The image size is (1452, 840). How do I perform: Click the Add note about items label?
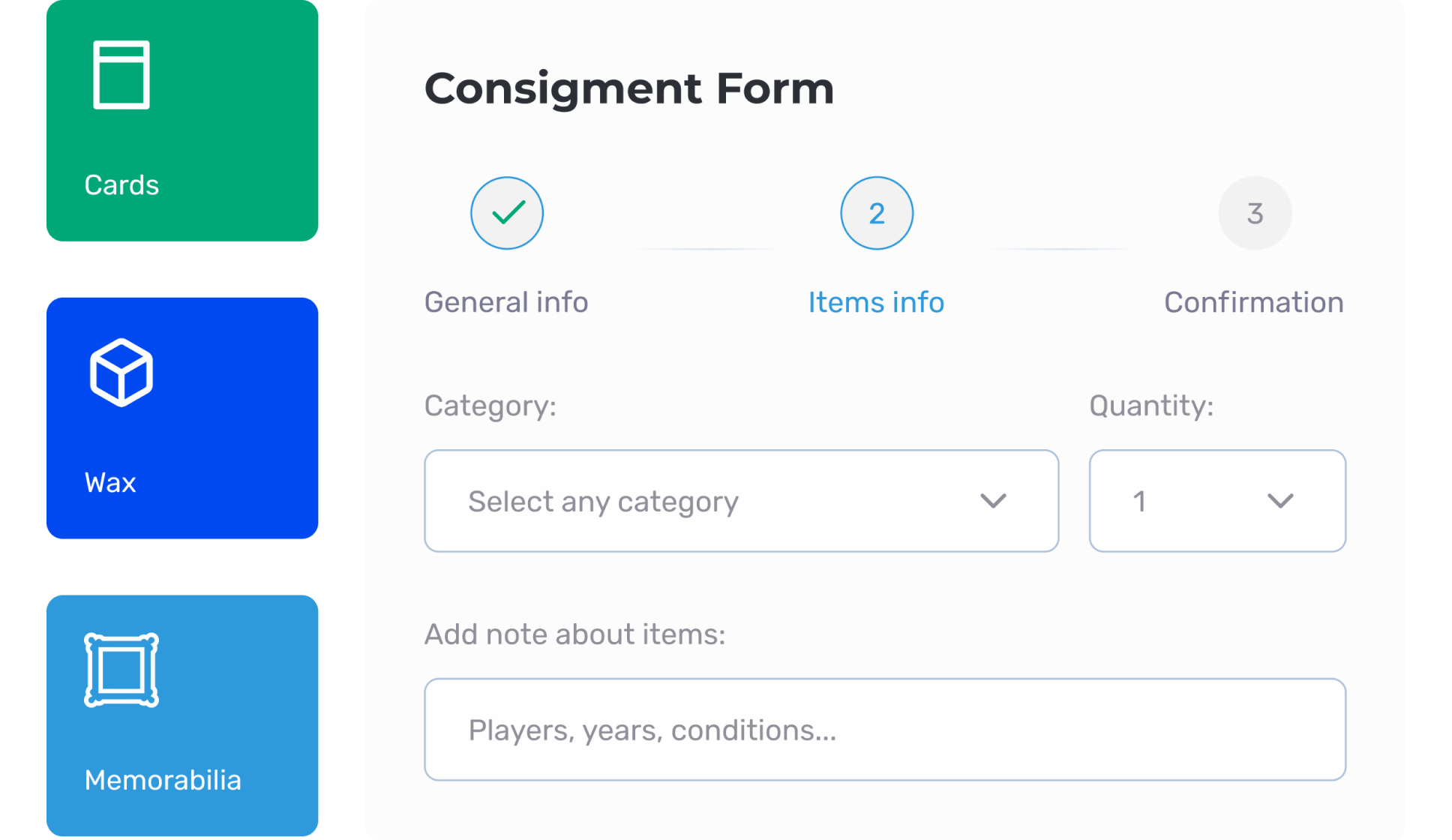point(574,634)
